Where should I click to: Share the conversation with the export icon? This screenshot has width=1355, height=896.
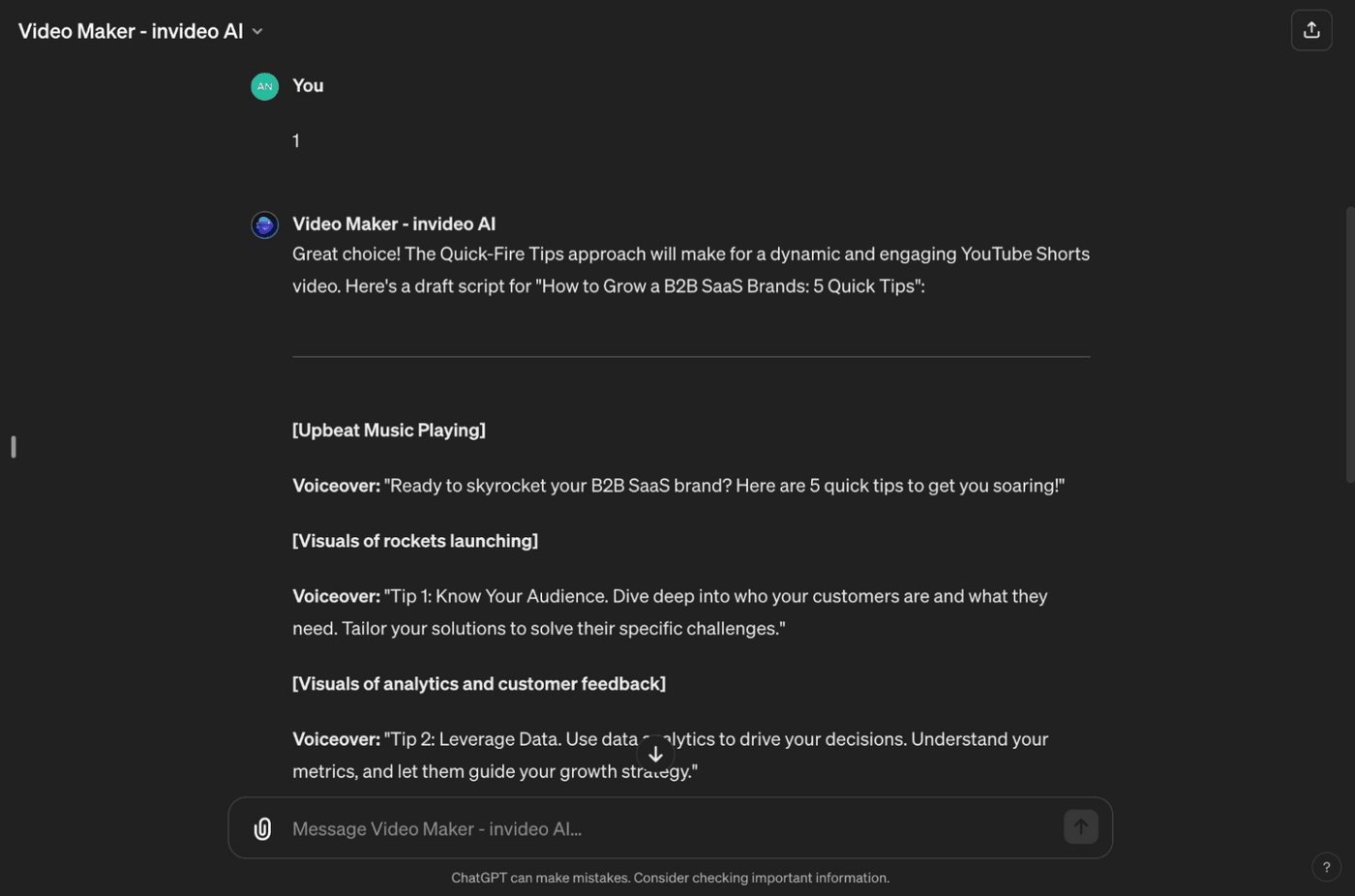point(1311,30)
